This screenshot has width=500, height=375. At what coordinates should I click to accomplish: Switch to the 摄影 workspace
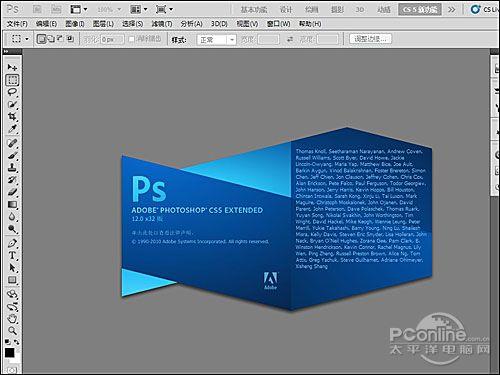pos(337,10)
